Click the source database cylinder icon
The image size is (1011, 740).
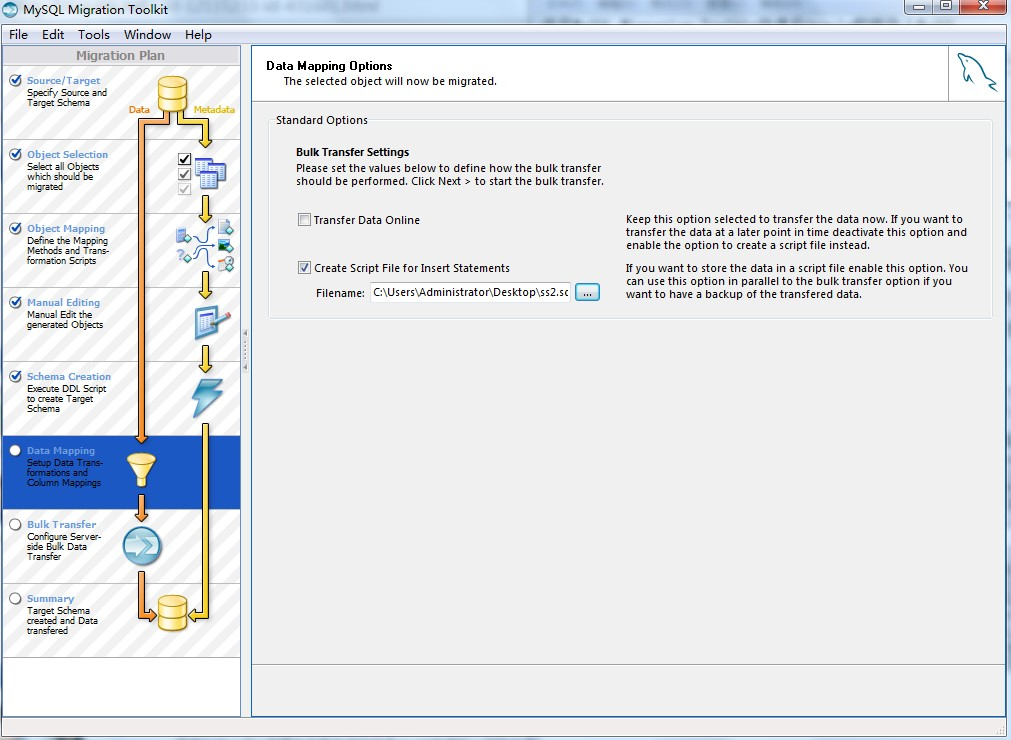(172, 94)
